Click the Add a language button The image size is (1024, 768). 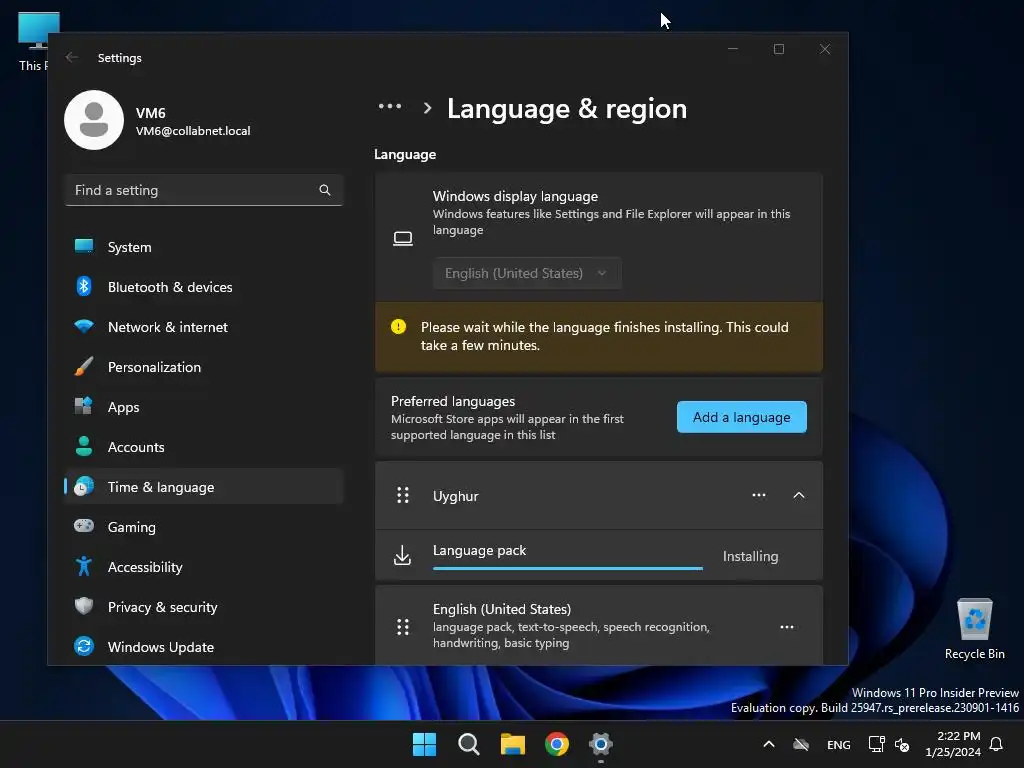[x=741, y=417]
